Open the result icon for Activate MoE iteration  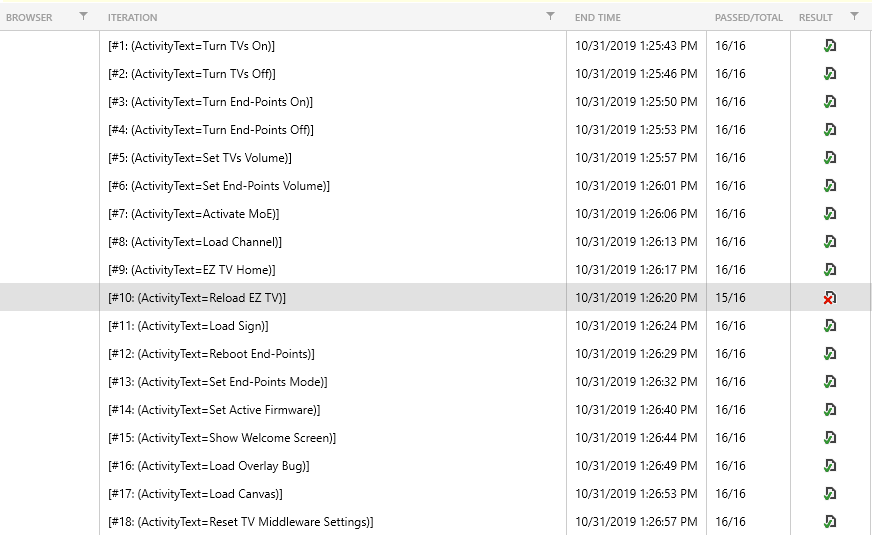click(x=830, y=214)
